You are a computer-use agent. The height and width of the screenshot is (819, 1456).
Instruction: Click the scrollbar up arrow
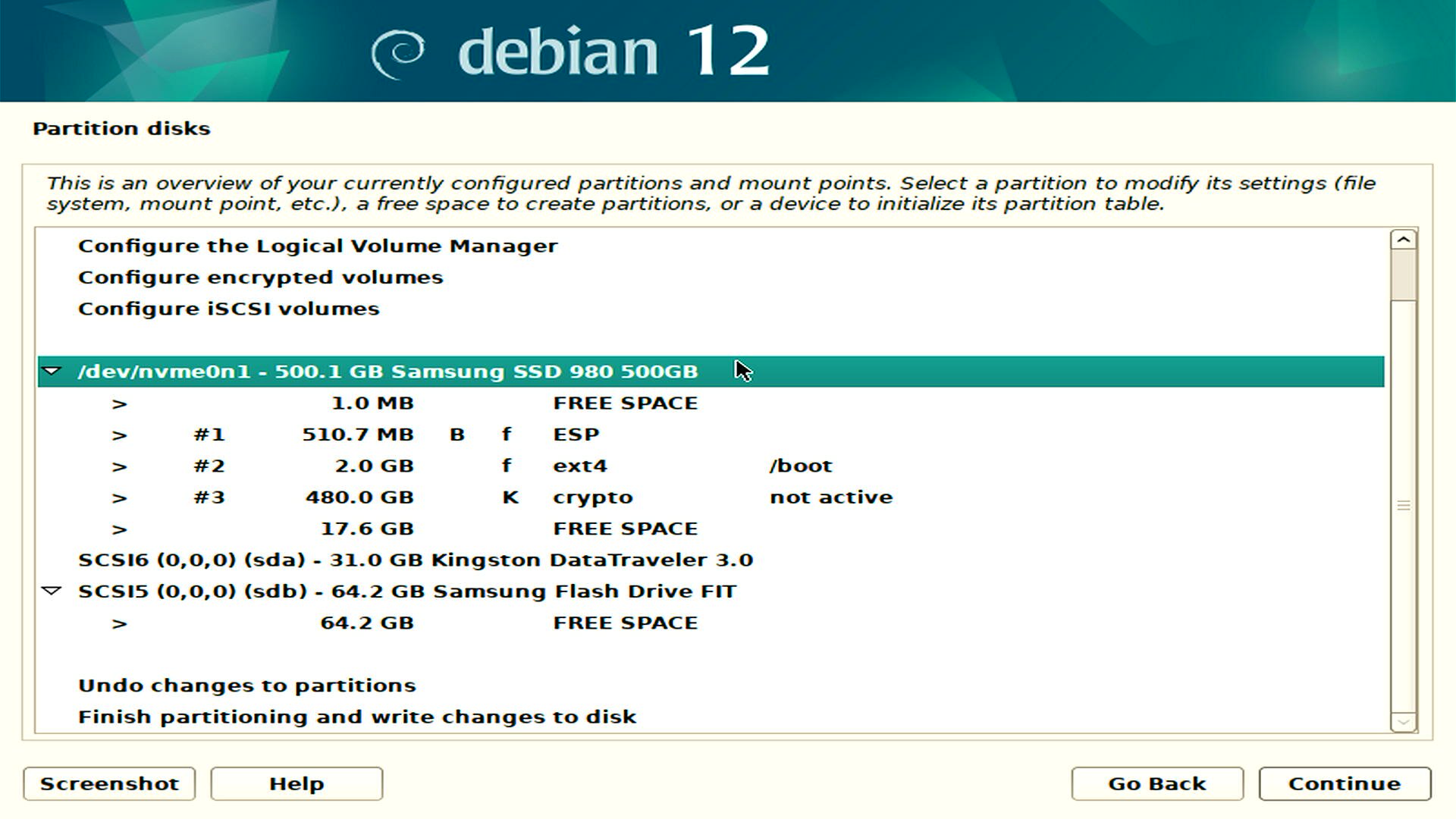(x=1404, y=240)
